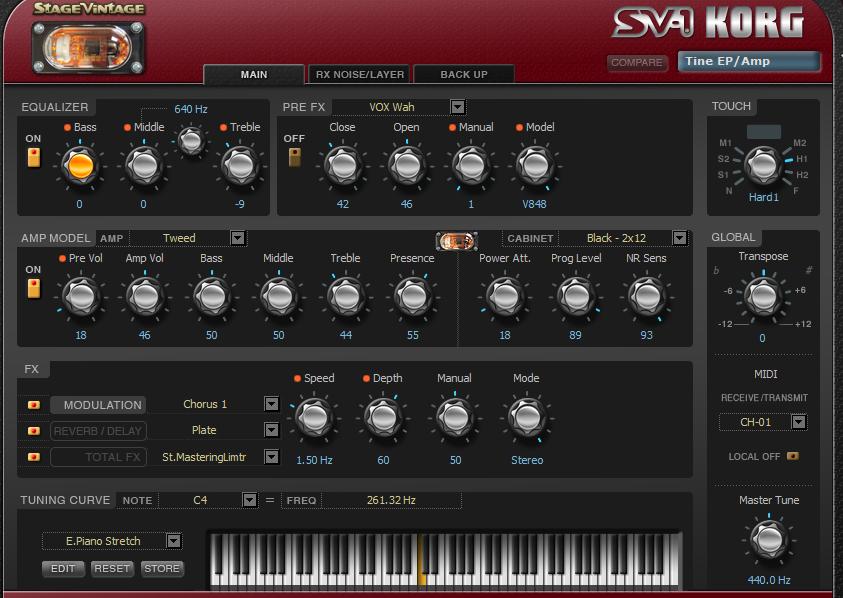Viewport: 843px width, 598px height.
Task: Open the Amp Tweed model dropdown
Action: (x=238, y=238)
